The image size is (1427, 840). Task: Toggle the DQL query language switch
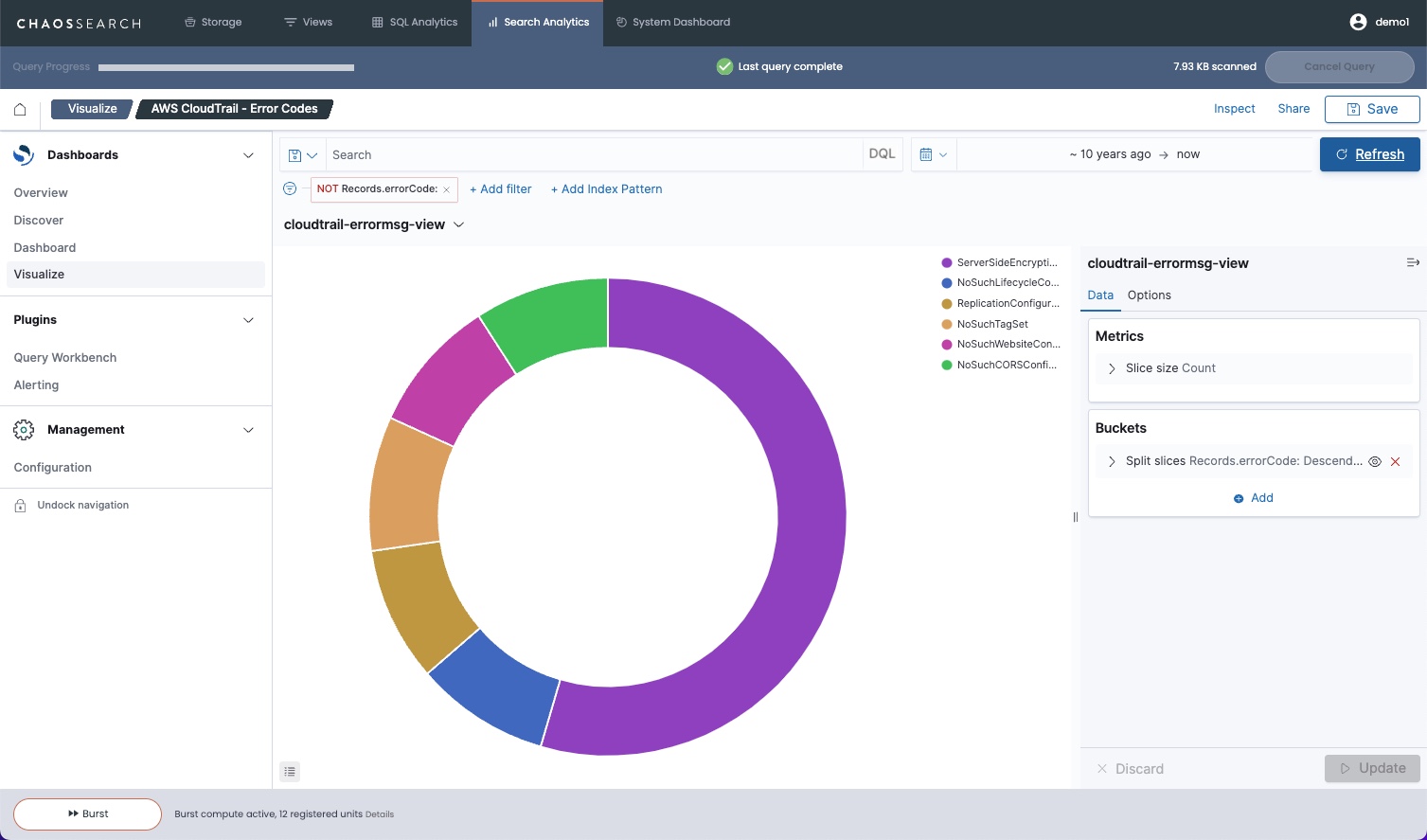[x=882, y=154]
